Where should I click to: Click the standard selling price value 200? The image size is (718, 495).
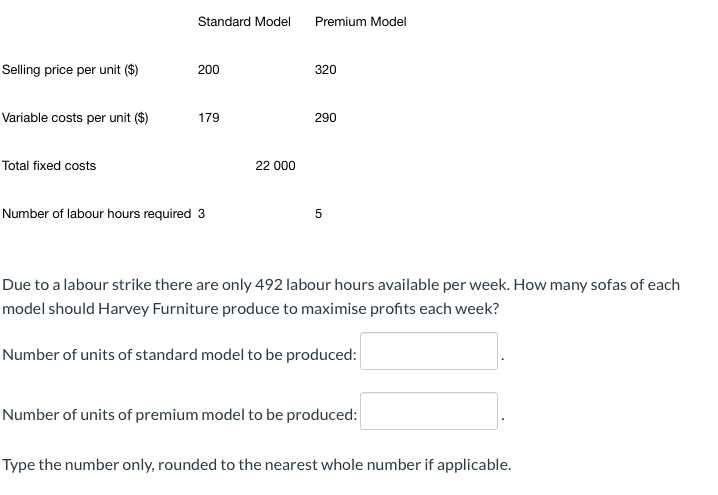pos(208,70)
